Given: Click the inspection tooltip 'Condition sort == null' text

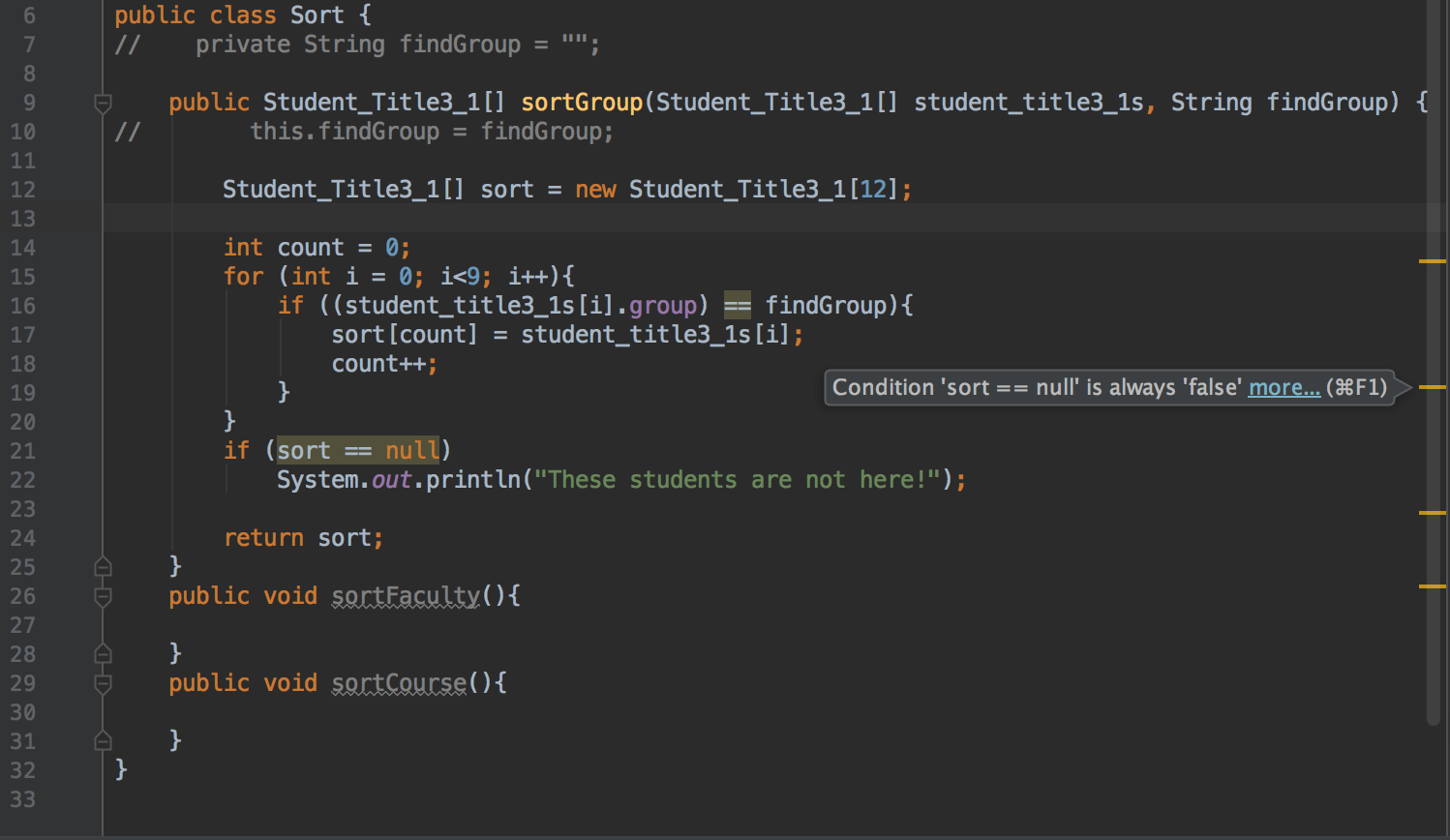Looking at the screenshot, I should point(1037,387).
